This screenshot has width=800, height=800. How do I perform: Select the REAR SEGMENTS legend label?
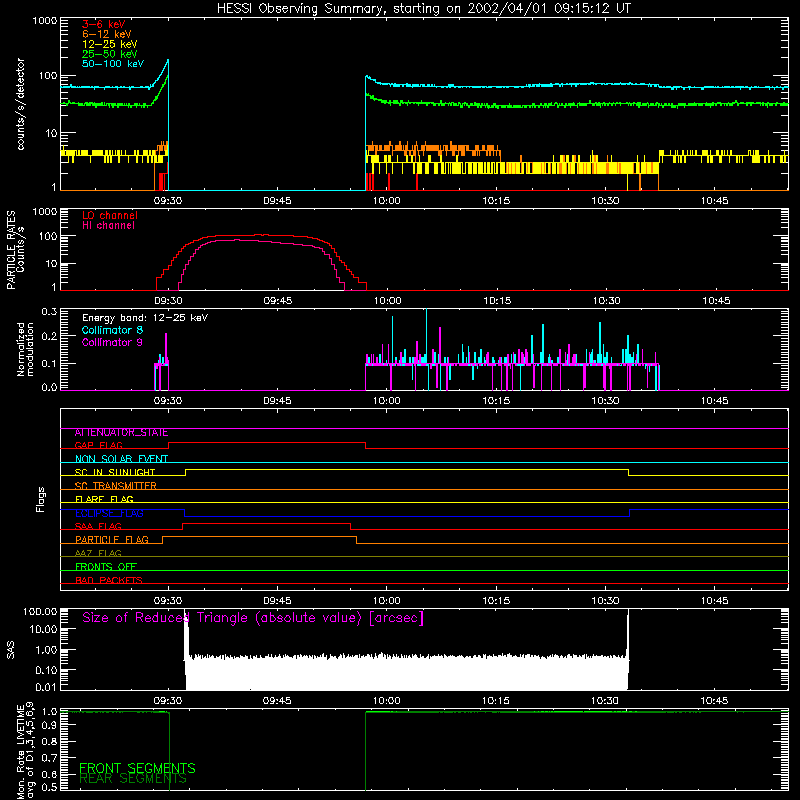(133, 779)
